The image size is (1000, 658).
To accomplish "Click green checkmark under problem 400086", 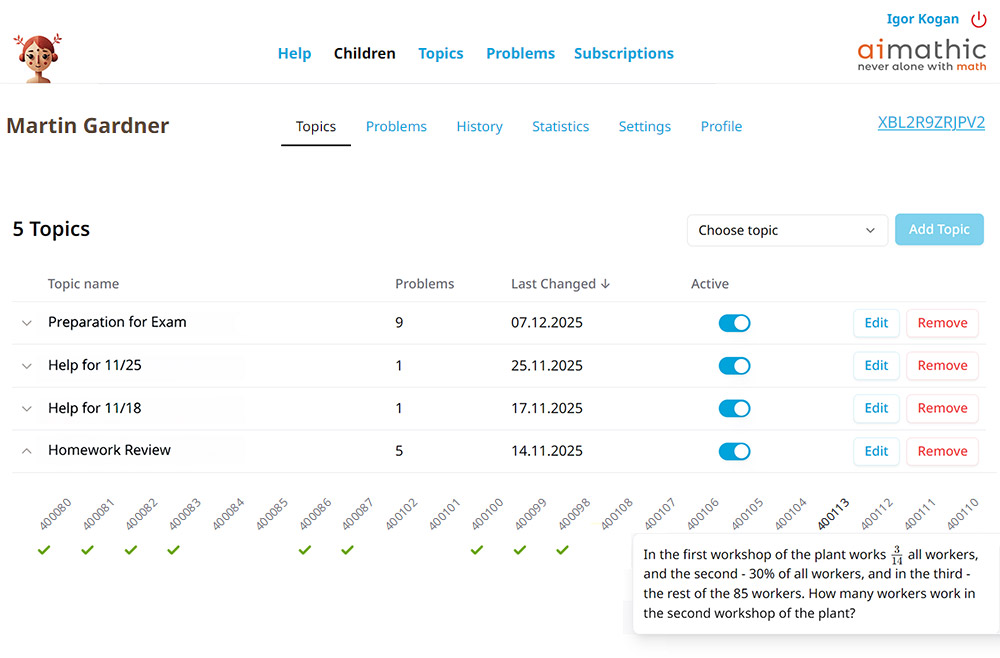I will click(x=305, y=550).
